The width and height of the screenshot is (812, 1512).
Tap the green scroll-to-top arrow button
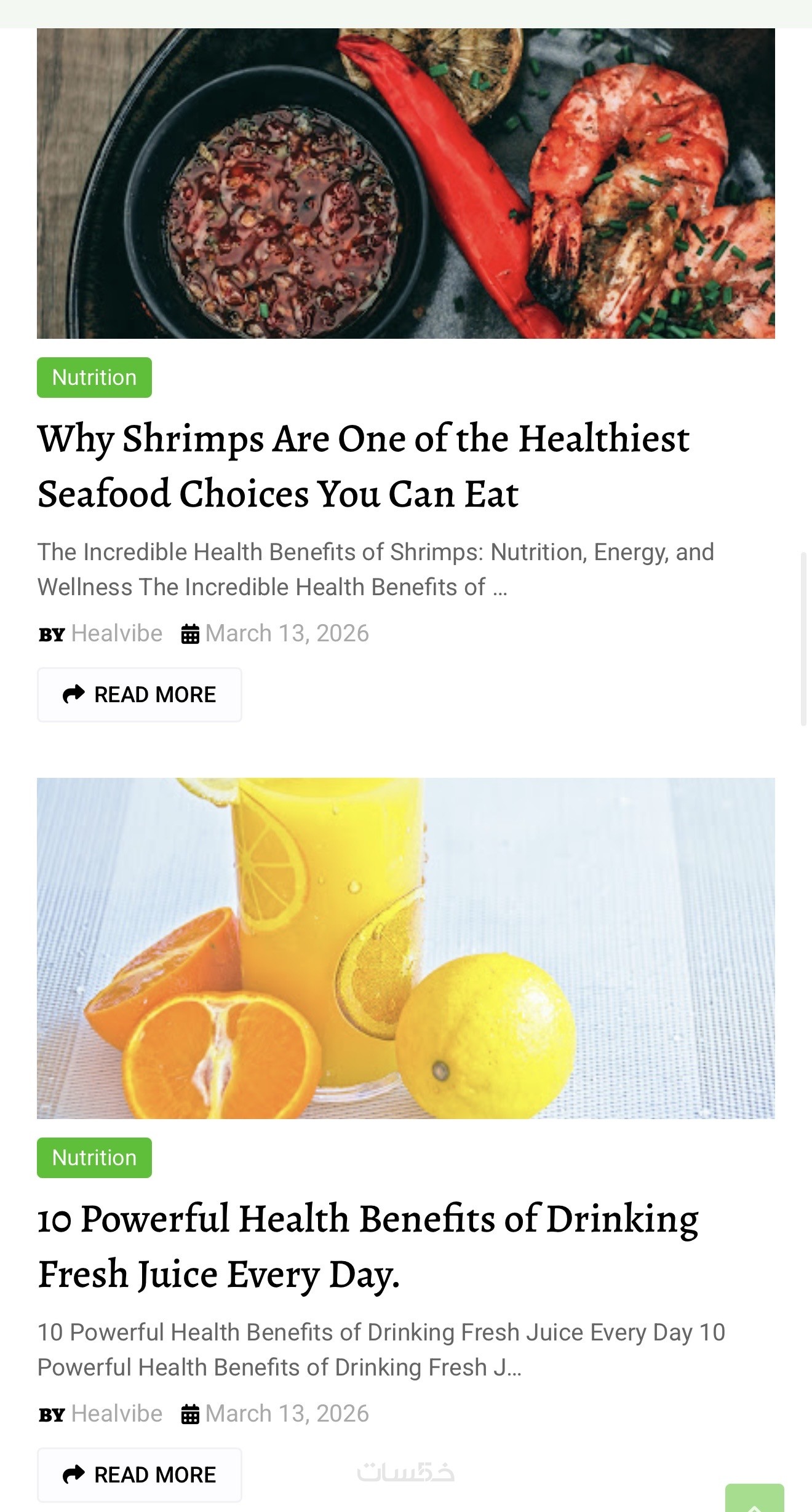(754, 1499)
